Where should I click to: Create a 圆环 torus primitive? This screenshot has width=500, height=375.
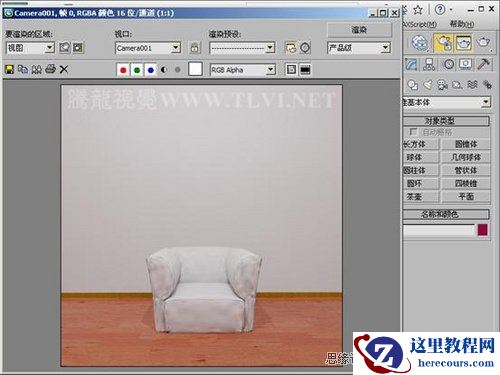coord(421,183)
